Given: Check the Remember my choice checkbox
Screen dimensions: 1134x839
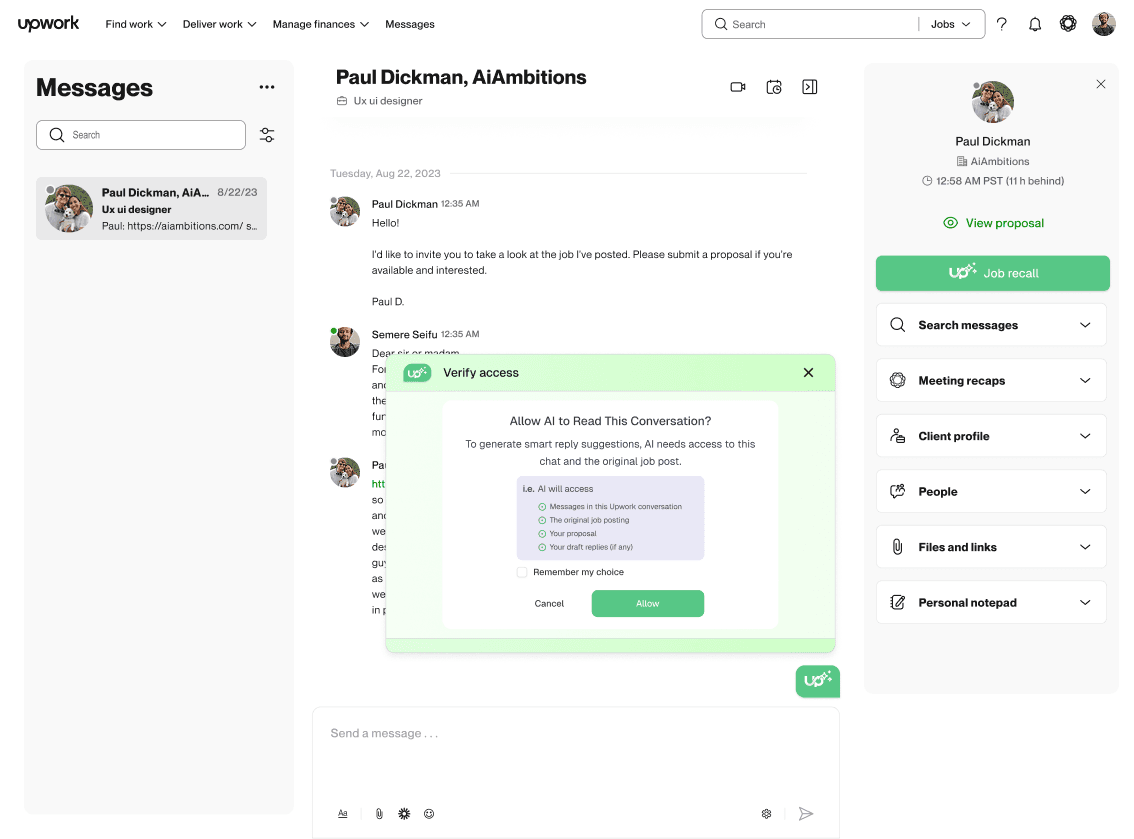Looking at the screenshot, I should [522, 572].
